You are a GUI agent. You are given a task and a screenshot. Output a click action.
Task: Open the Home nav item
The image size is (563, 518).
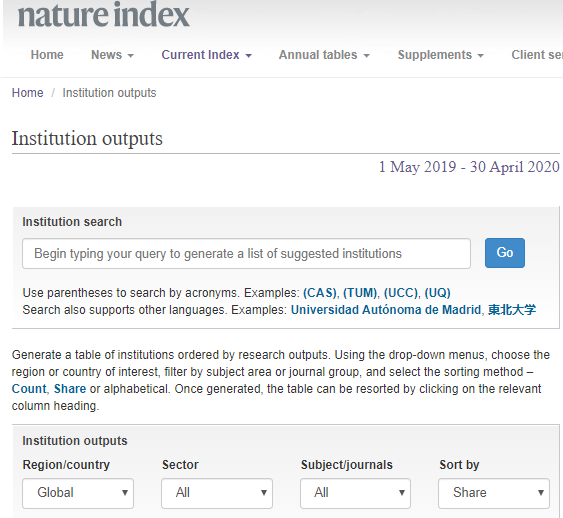47,55
